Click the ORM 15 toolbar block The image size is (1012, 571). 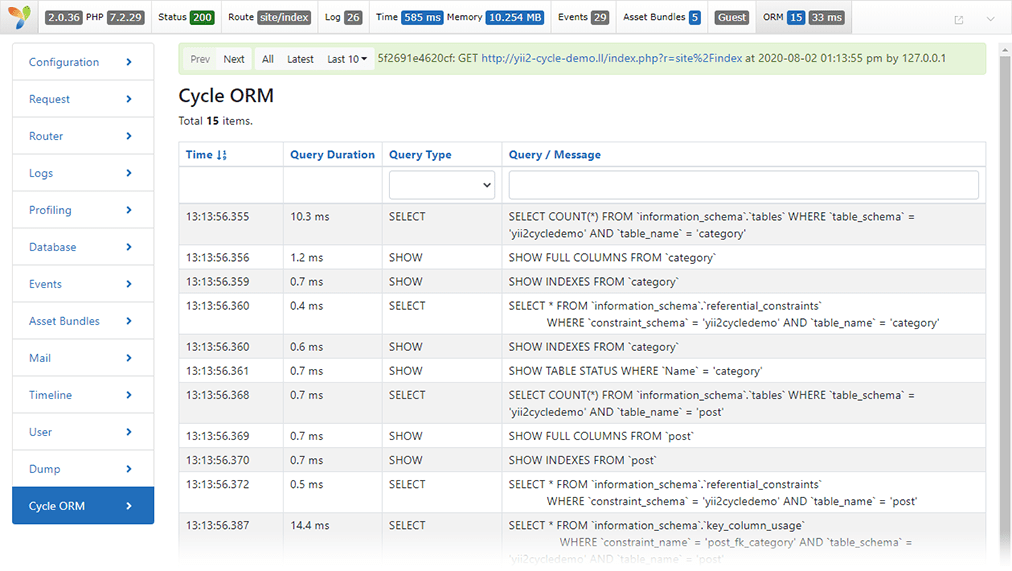[x=804, y=17]
